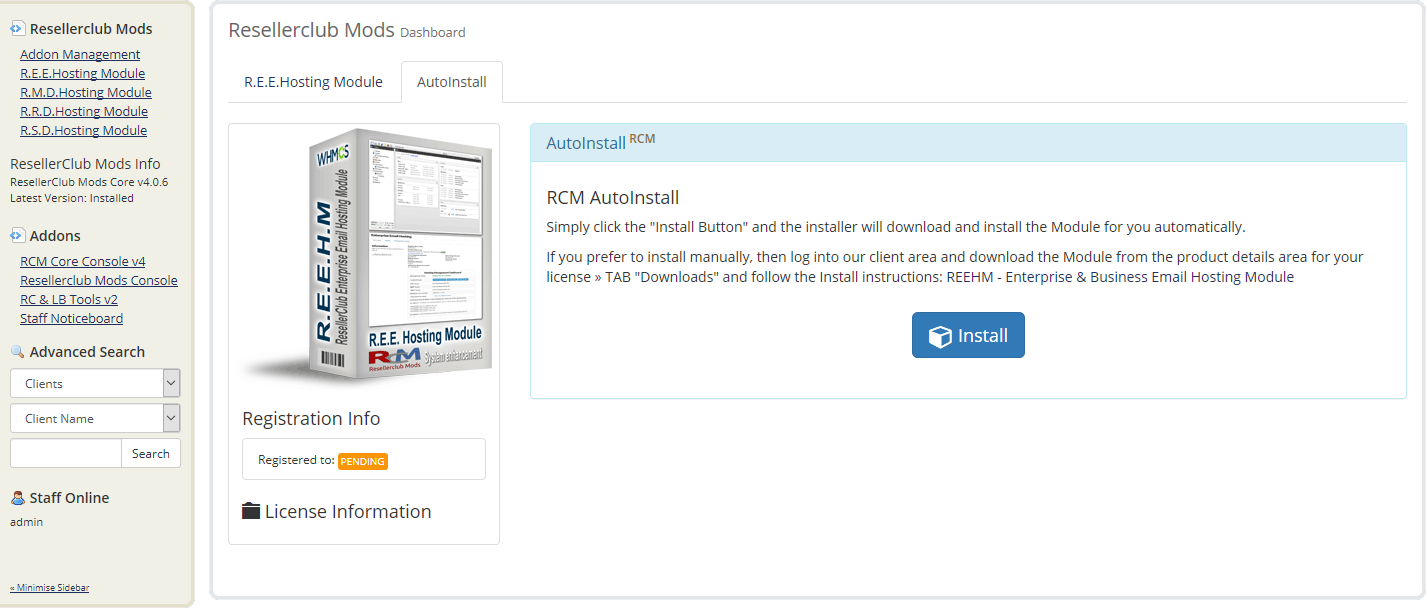This screenshot has height=608, width=1426.
Task: Open R.E.E.Hosting Module sidebar link
Action: click(82, 73)
